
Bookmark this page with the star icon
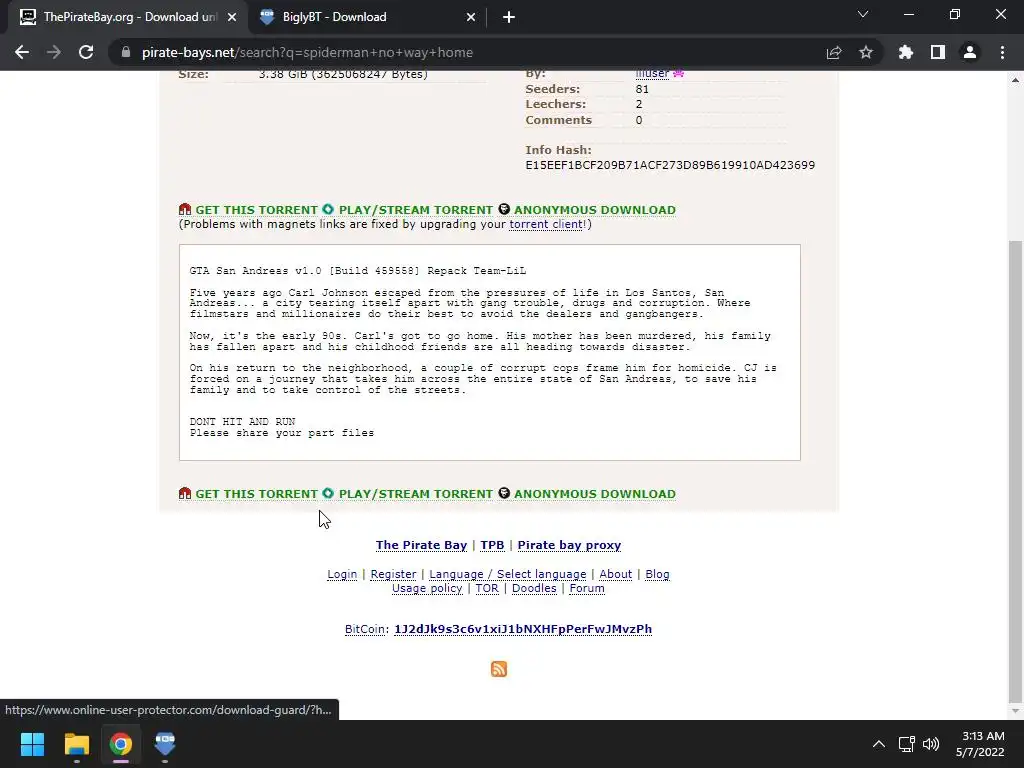(866, 52)
